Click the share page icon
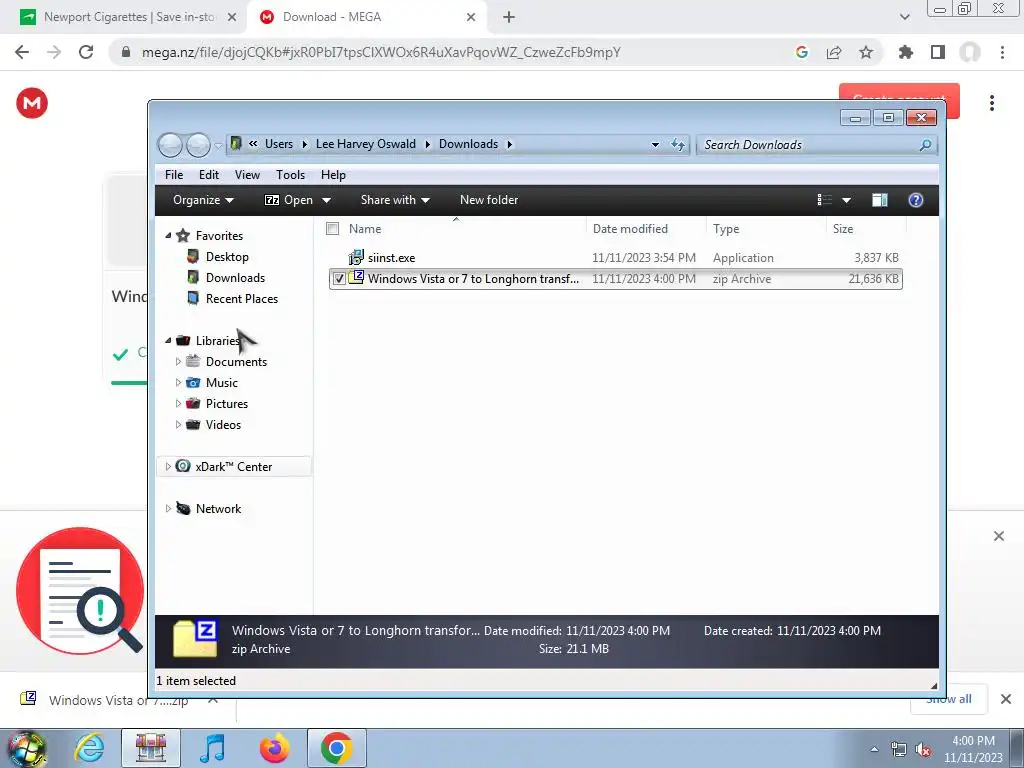 [834, 52]
